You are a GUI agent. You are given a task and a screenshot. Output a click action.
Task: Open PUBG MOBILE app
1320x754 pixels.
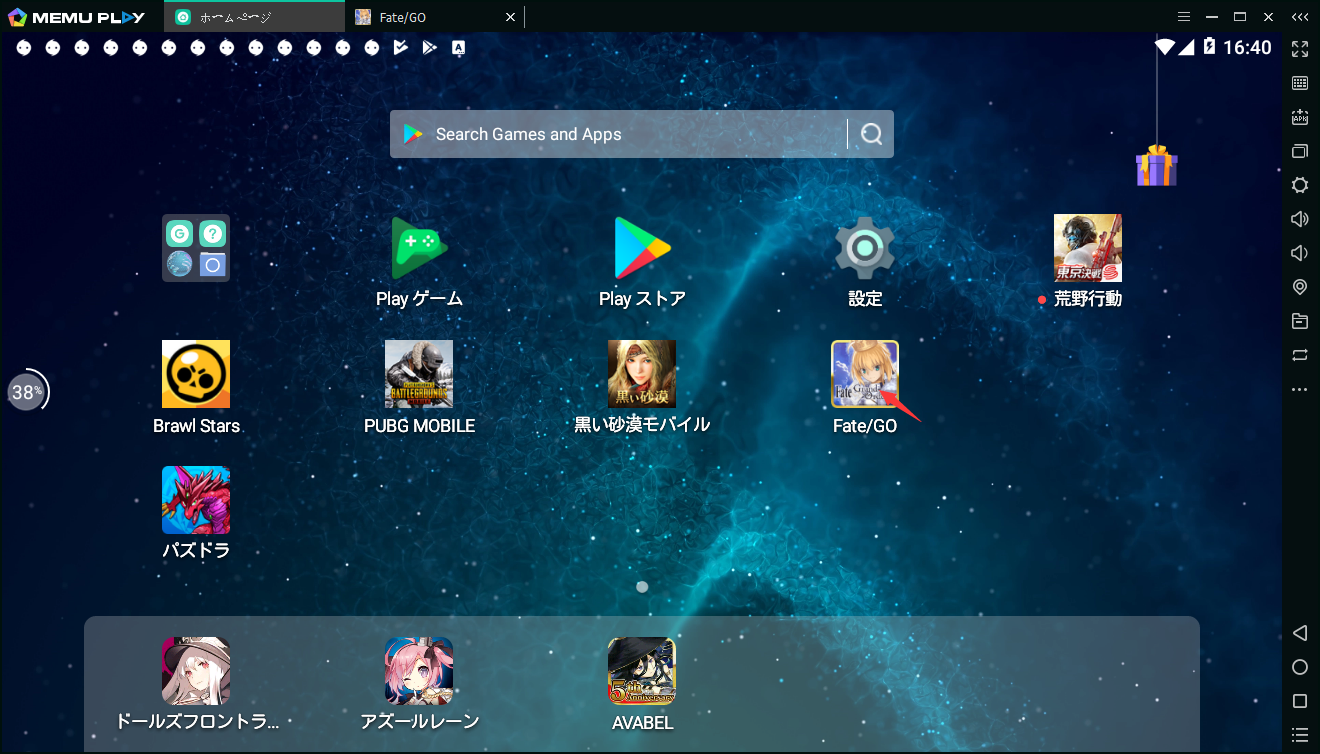[x=419, y=374]
